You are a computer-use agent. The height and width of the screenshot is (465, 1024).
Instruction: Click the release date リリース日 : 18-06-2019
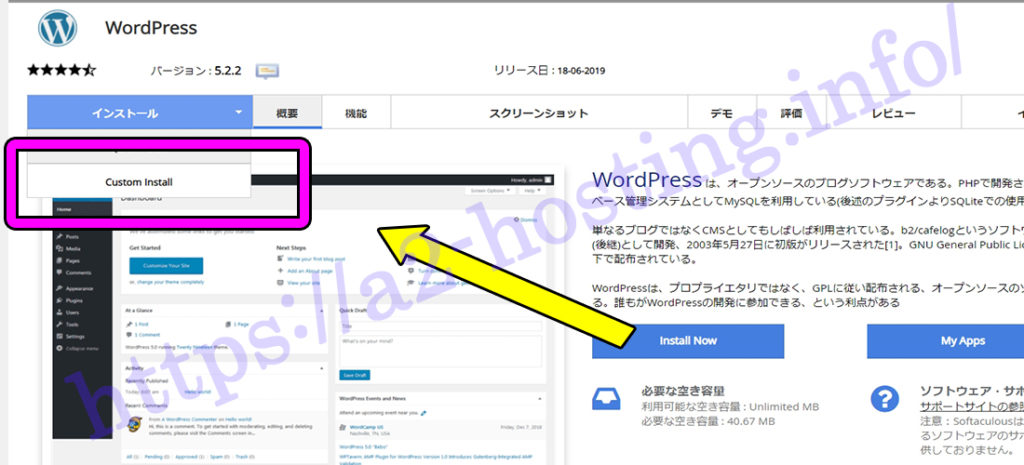click(549, 71)
